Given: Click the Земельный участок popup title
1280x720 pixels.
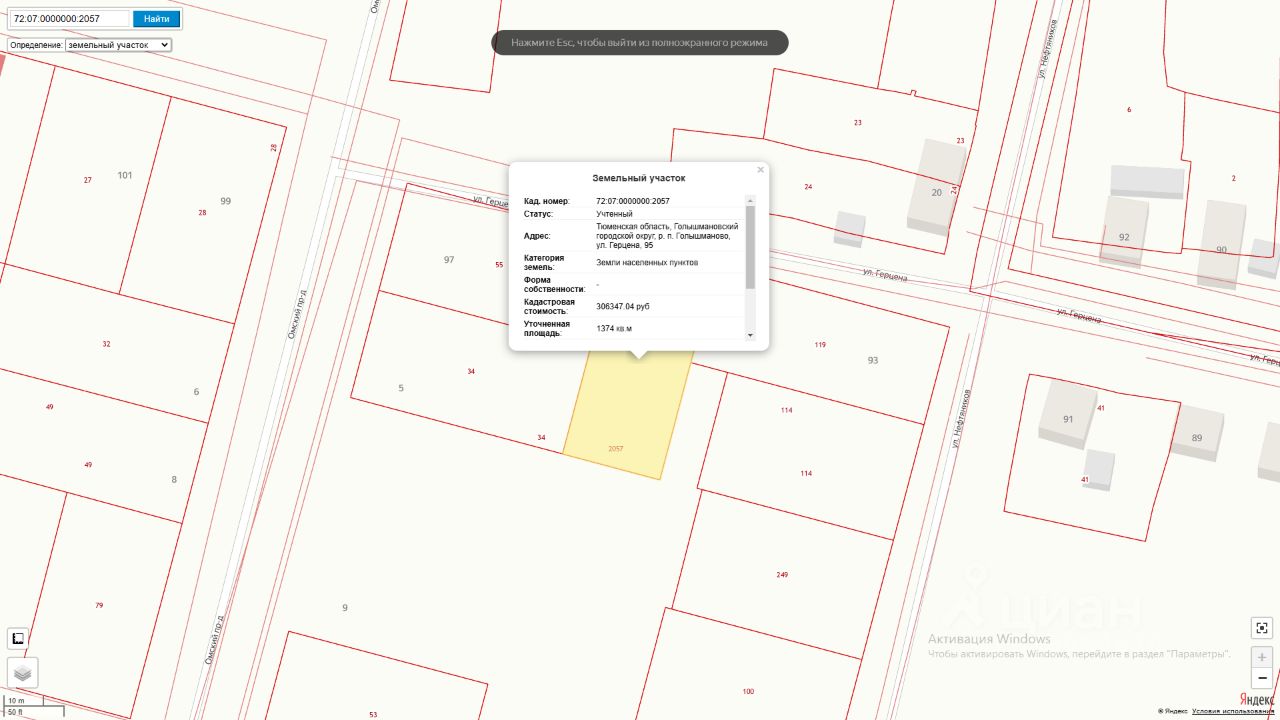Looking at the screenshot, I should click(639, 178).
